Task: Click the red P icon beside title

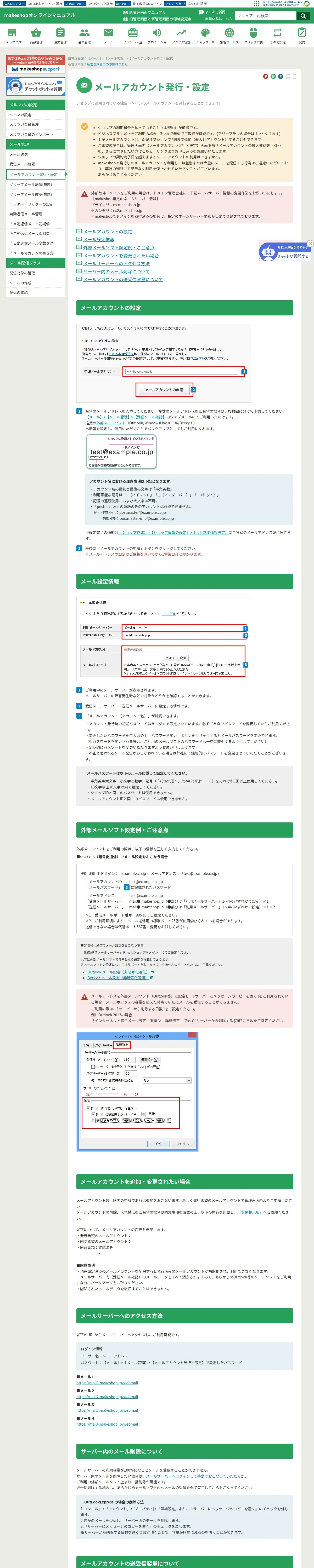Action: click(x=265, y=77)
